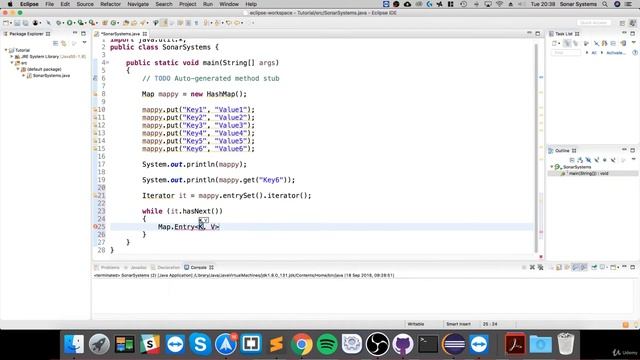640x360 pixels.
Task: Click Pin Console icon in Console toolbar
Action: 594,267
